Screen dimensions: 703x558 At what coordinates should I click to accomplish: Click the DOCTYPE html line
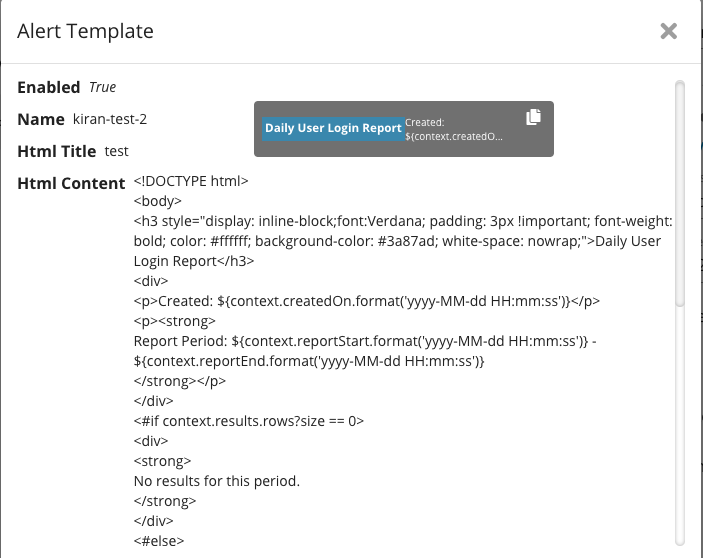click(191, 182)
